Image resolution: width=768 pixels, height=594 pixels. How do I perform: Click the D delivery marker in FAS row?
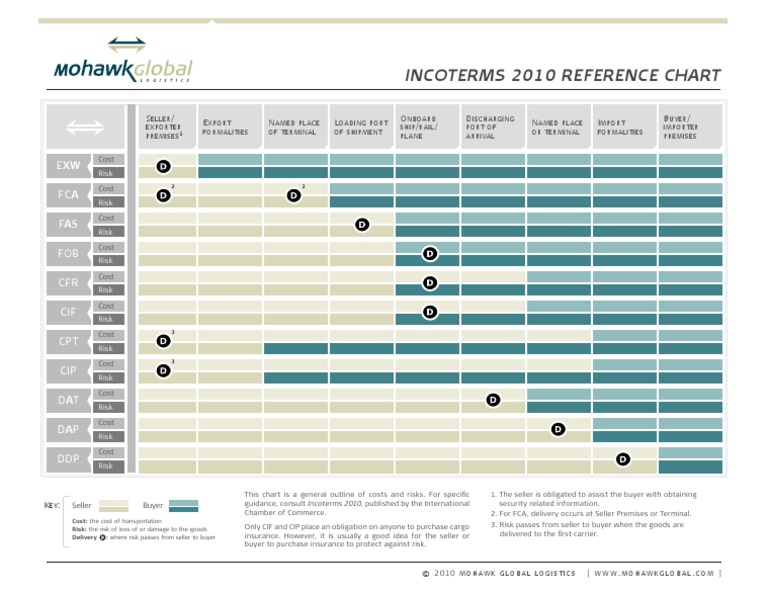pyautogui.click(x=362, y=225)
